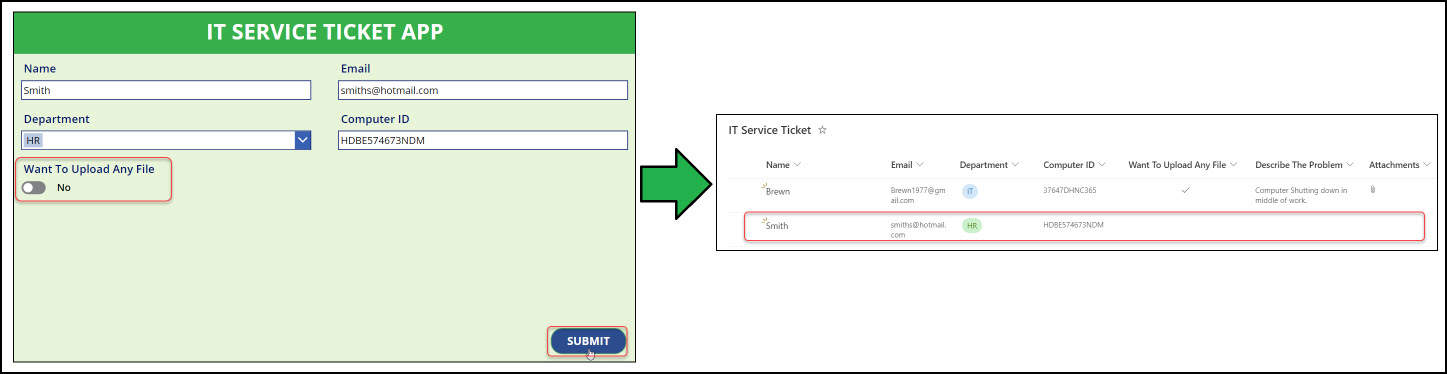Open the Describe The Problem column menu
The image size is (1447, 374).
1350,165
